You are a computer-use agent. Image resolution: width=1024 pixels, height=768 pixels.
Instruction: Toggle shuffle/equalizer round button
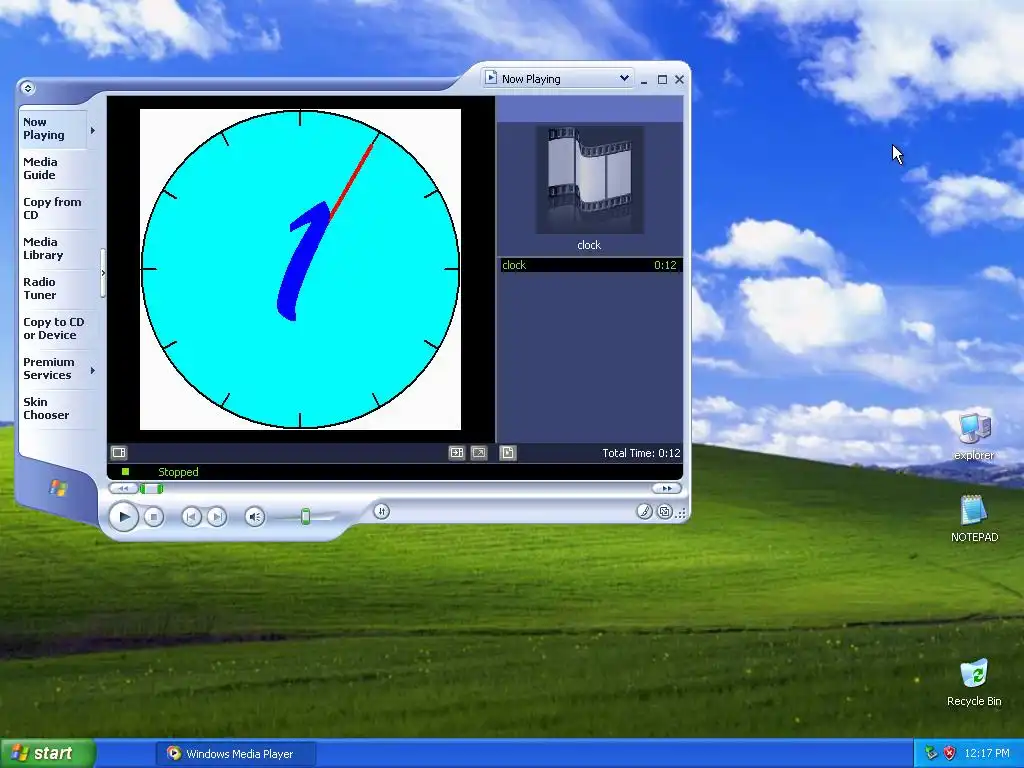coord(381,511)
